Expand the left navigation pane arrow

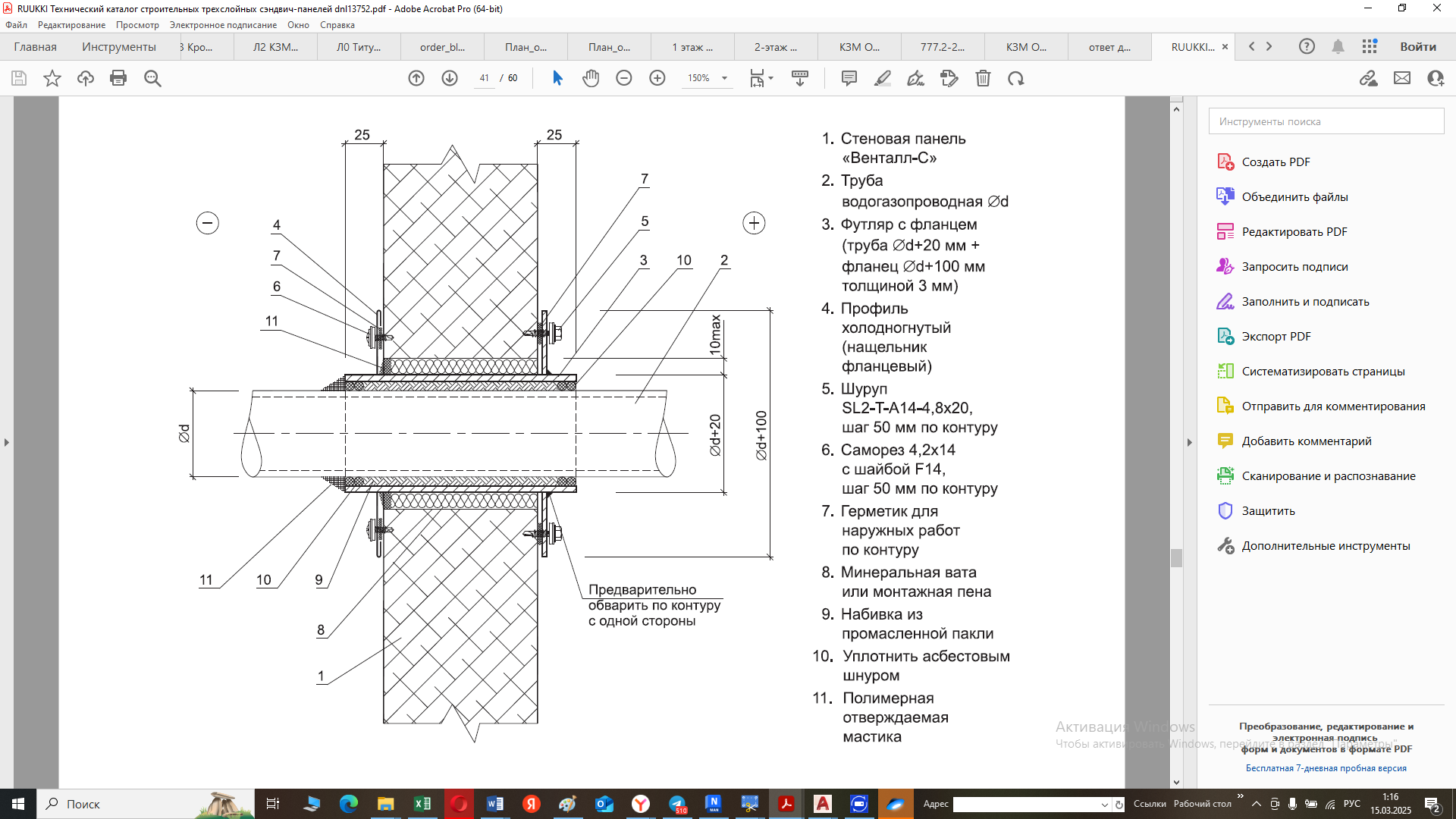click(7, 442)
